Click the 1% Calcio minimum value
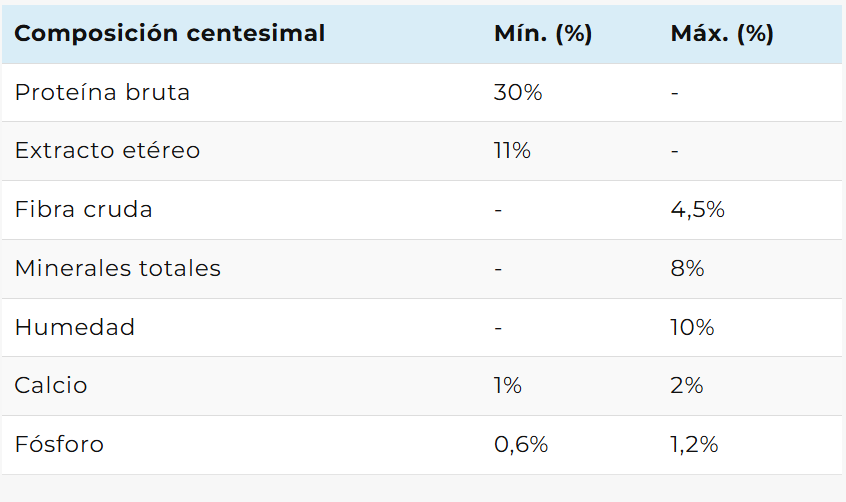Screen dimensions: 846x502 (x=507, y=386)
